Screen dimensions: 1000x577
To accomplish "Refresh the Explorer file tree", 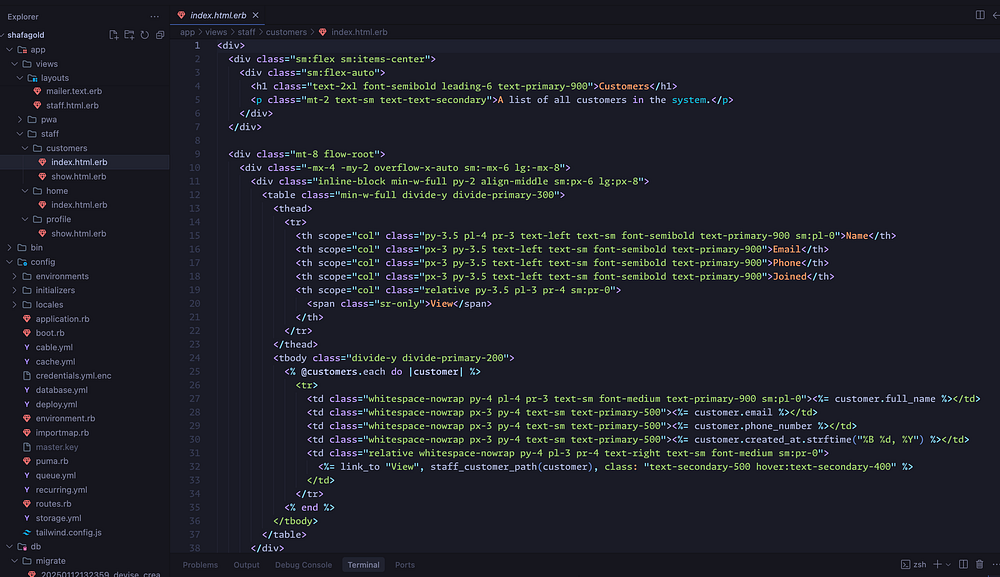I will (145, 35).
